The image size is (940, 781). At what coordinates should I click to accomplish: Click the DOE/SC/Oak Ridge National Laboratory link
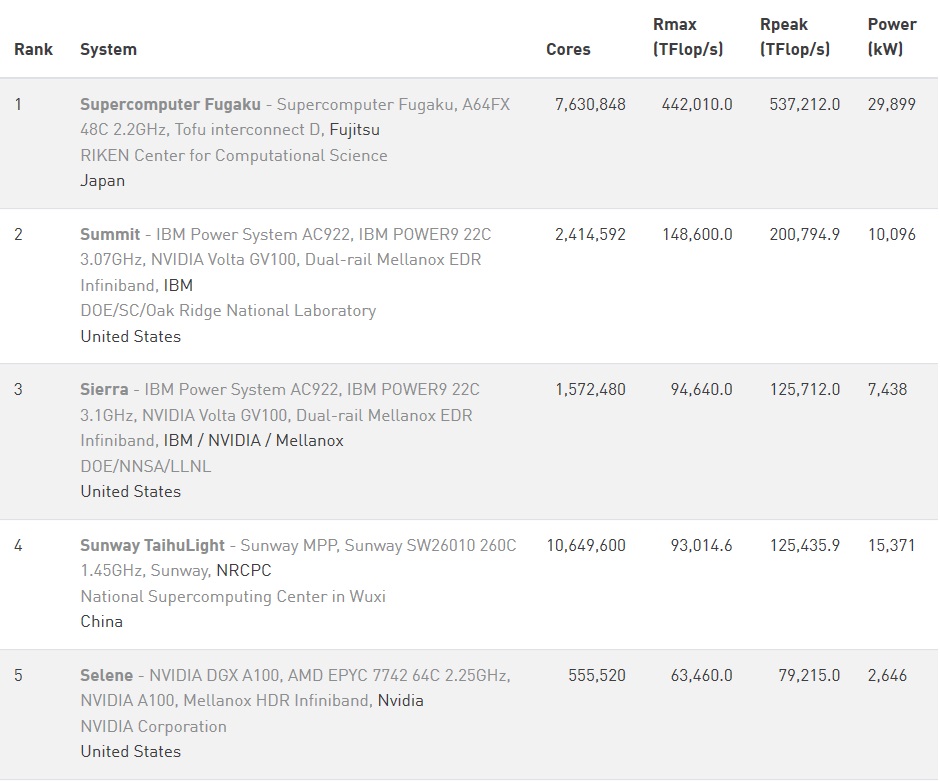228,310
